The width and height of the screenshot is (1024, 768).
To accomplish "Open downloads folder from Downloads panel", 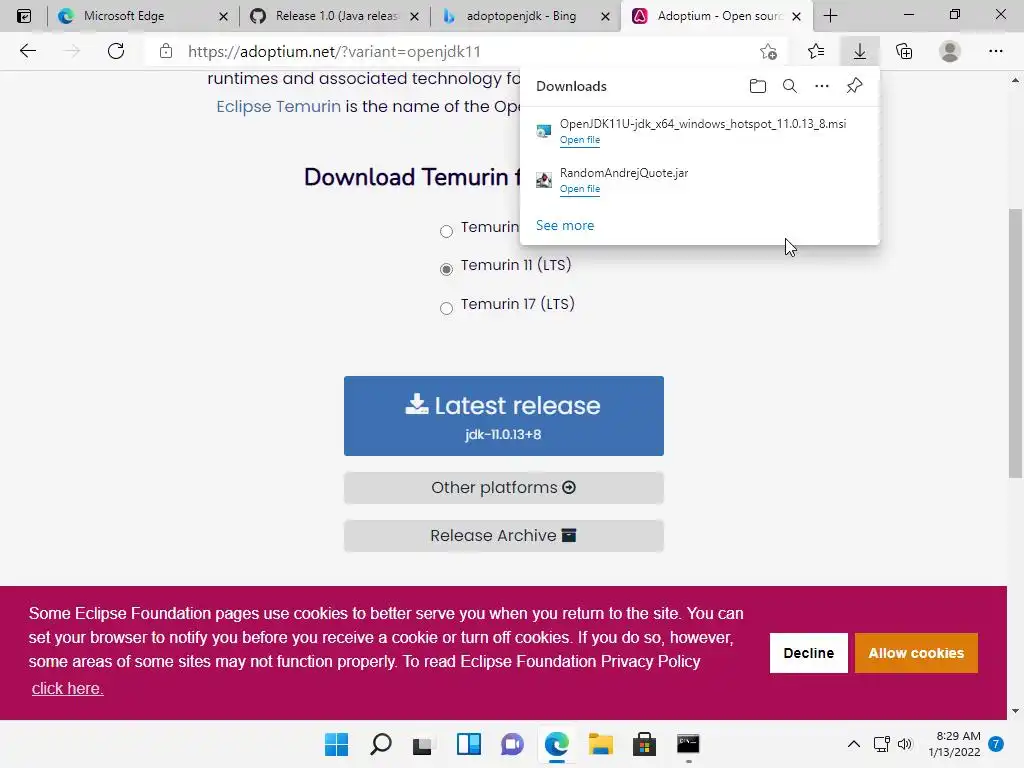I will tap(758, 86).
